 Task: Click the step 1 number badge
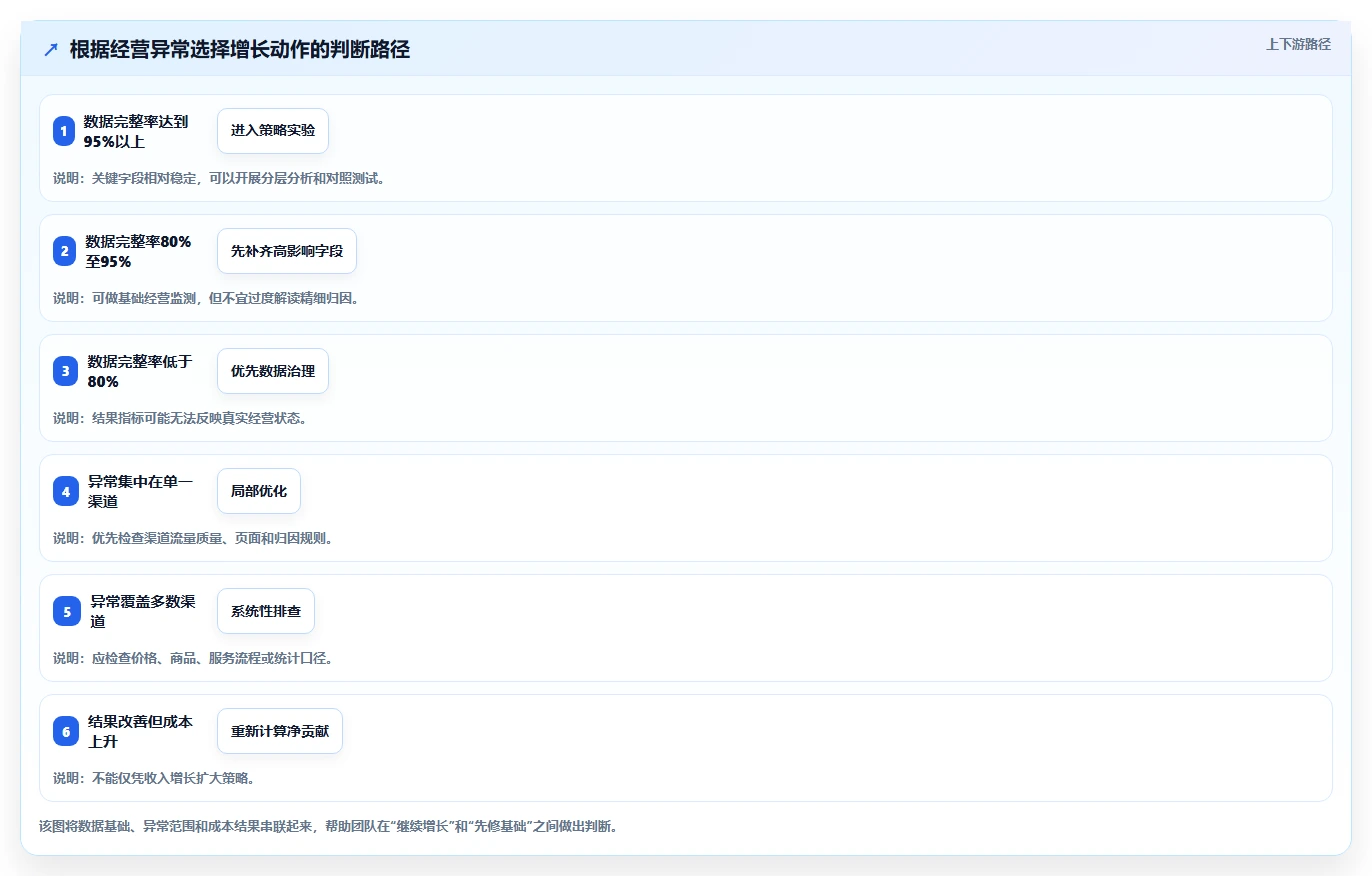point(64,131)
